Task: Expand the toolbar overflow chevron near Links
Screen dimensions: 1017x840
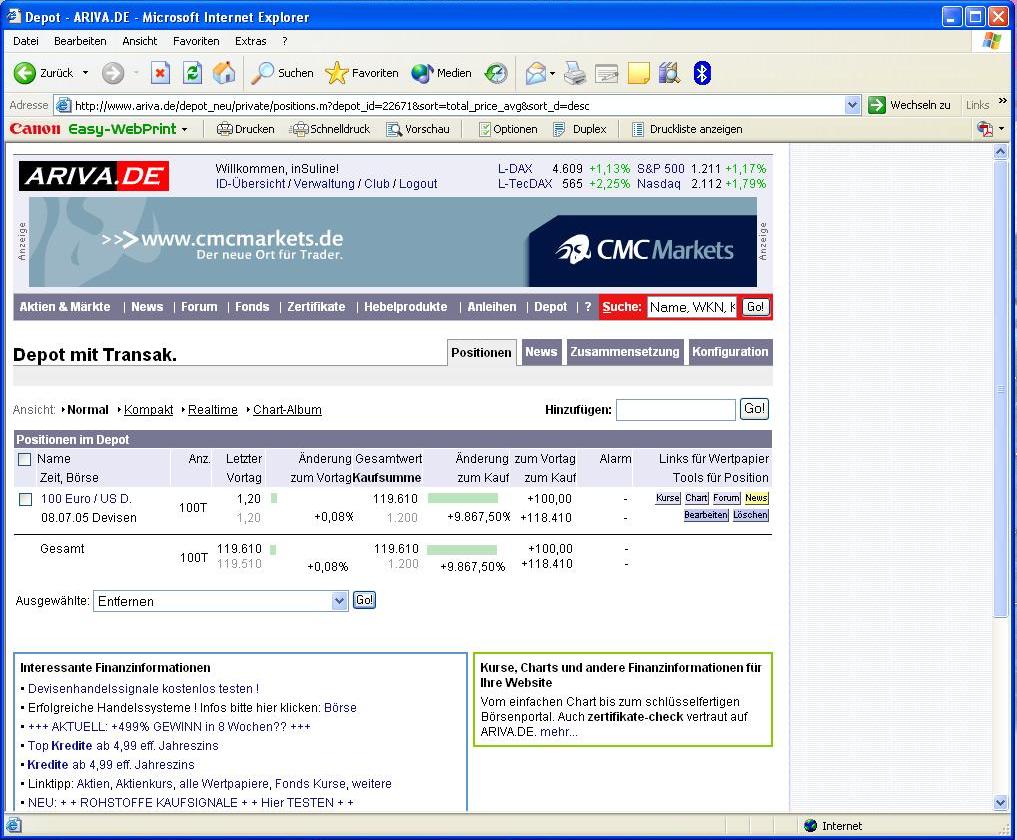Action: click(x=1002, y=101)
